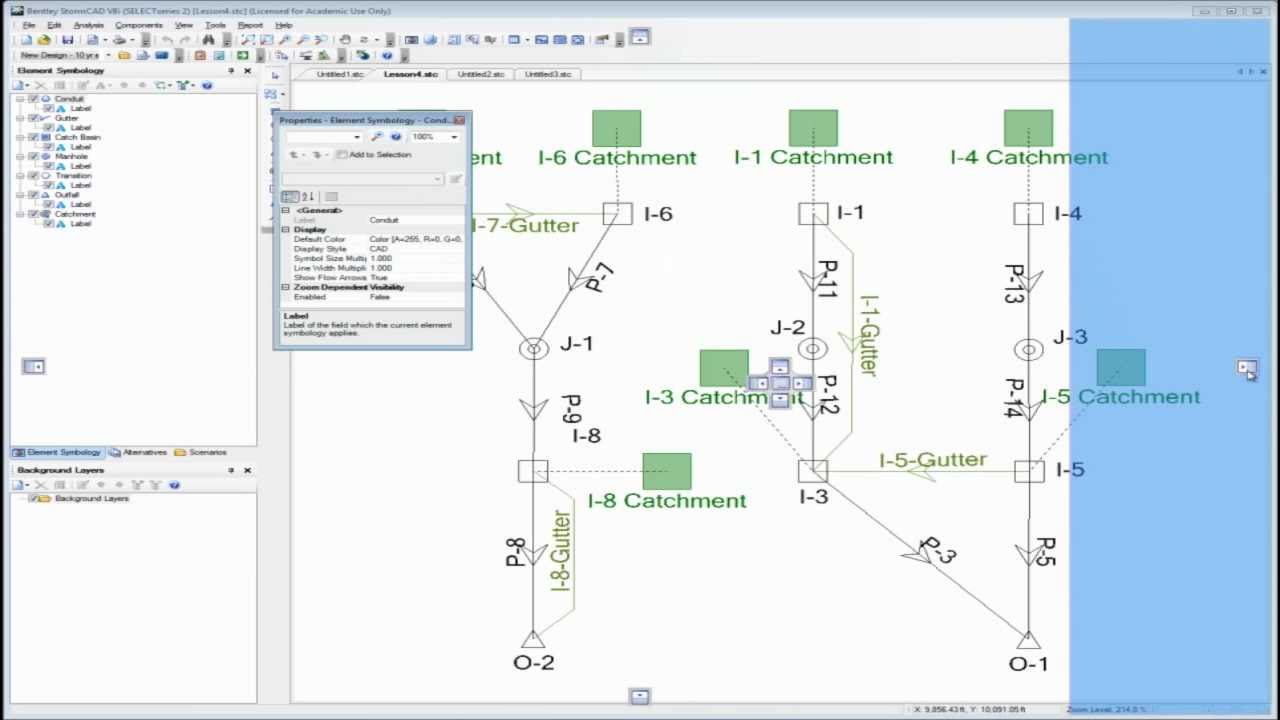1280x720 pixels.
Task: Collapse the Catch Basin tree entry
Action: [20, 137]
